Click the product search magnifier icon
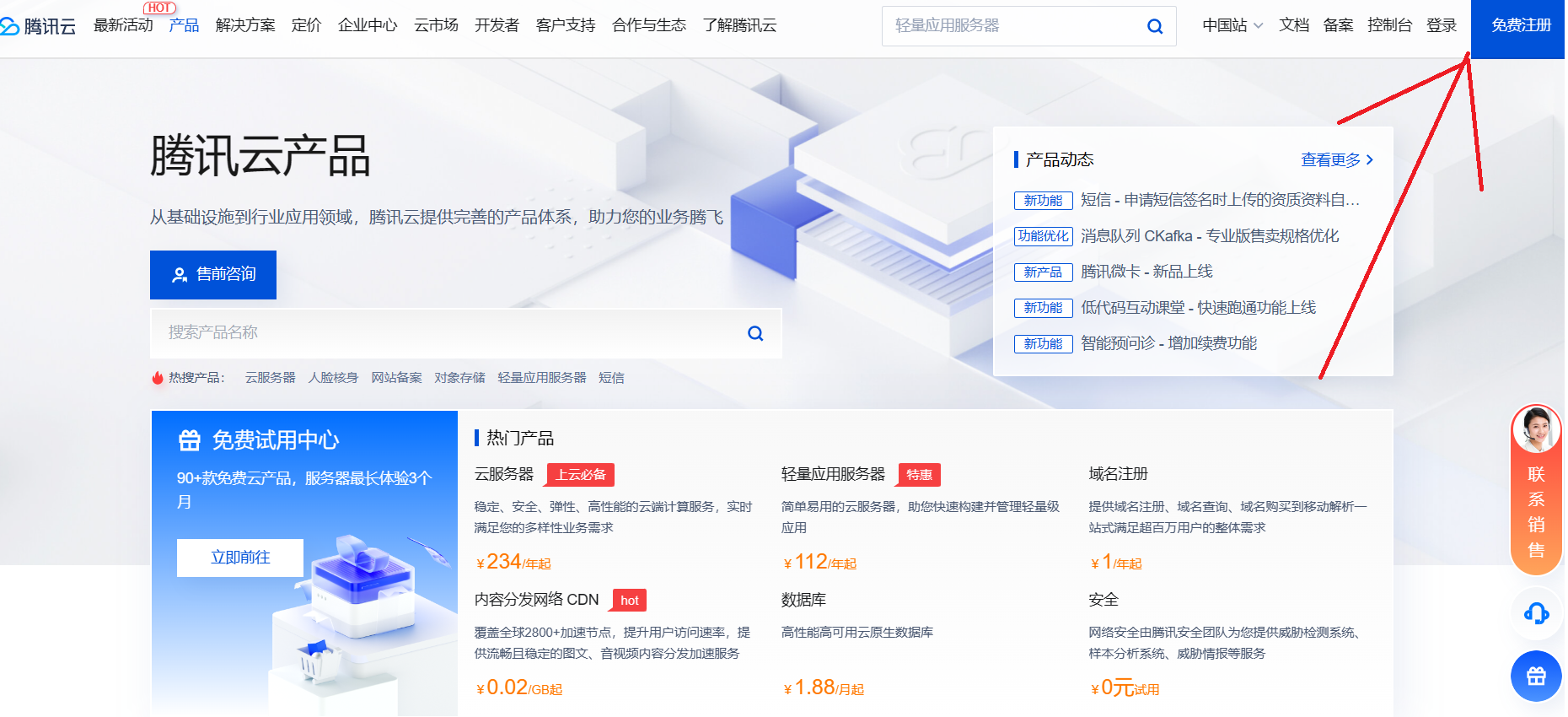1568x717 pixels. tap(755, 333)
